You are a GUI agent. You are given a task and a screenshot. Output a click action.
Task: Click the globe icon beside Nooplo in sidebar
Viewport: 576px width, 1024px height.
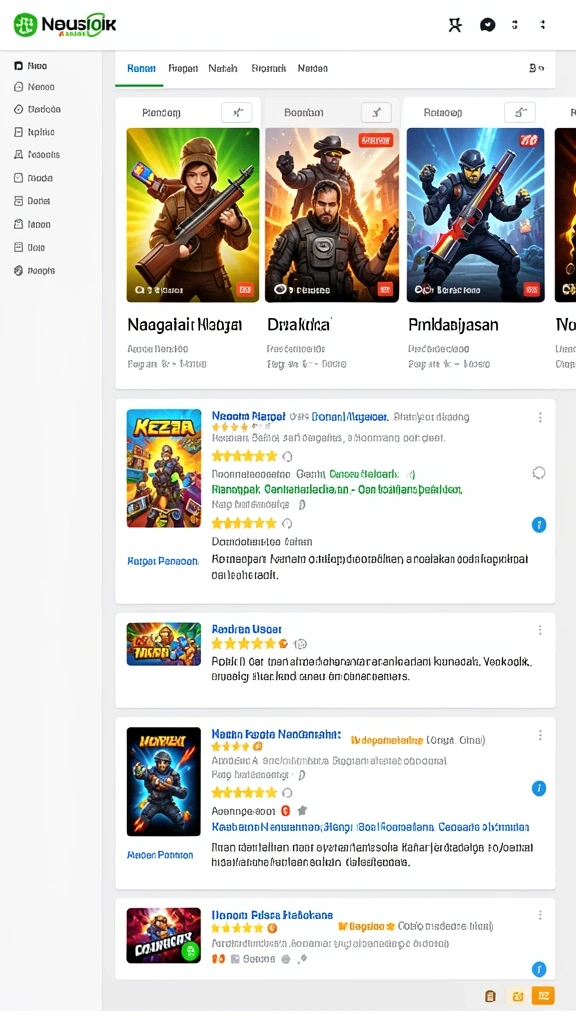tap(18, 270)
